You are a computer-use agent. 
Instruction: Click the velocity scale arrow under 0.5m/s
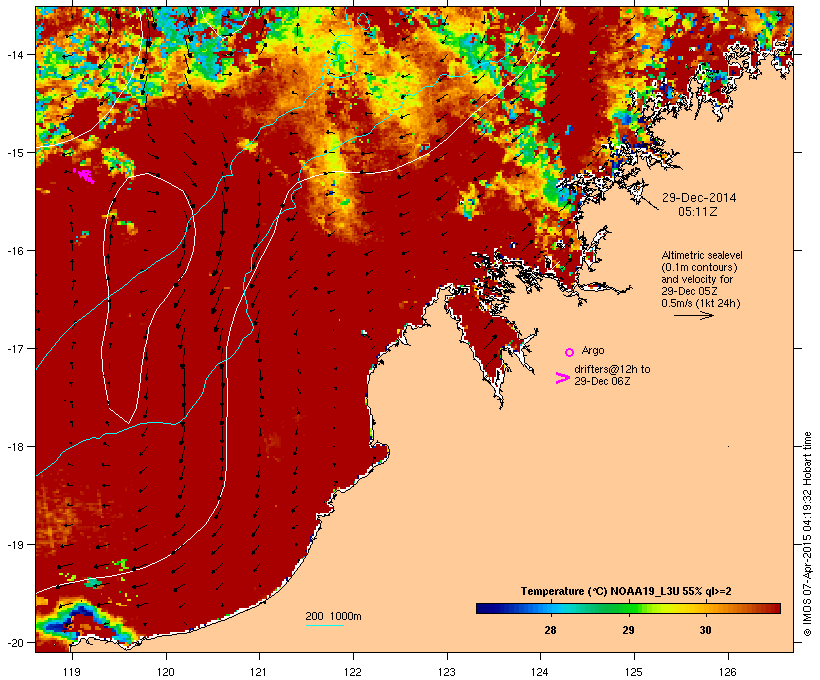point(693,315)
